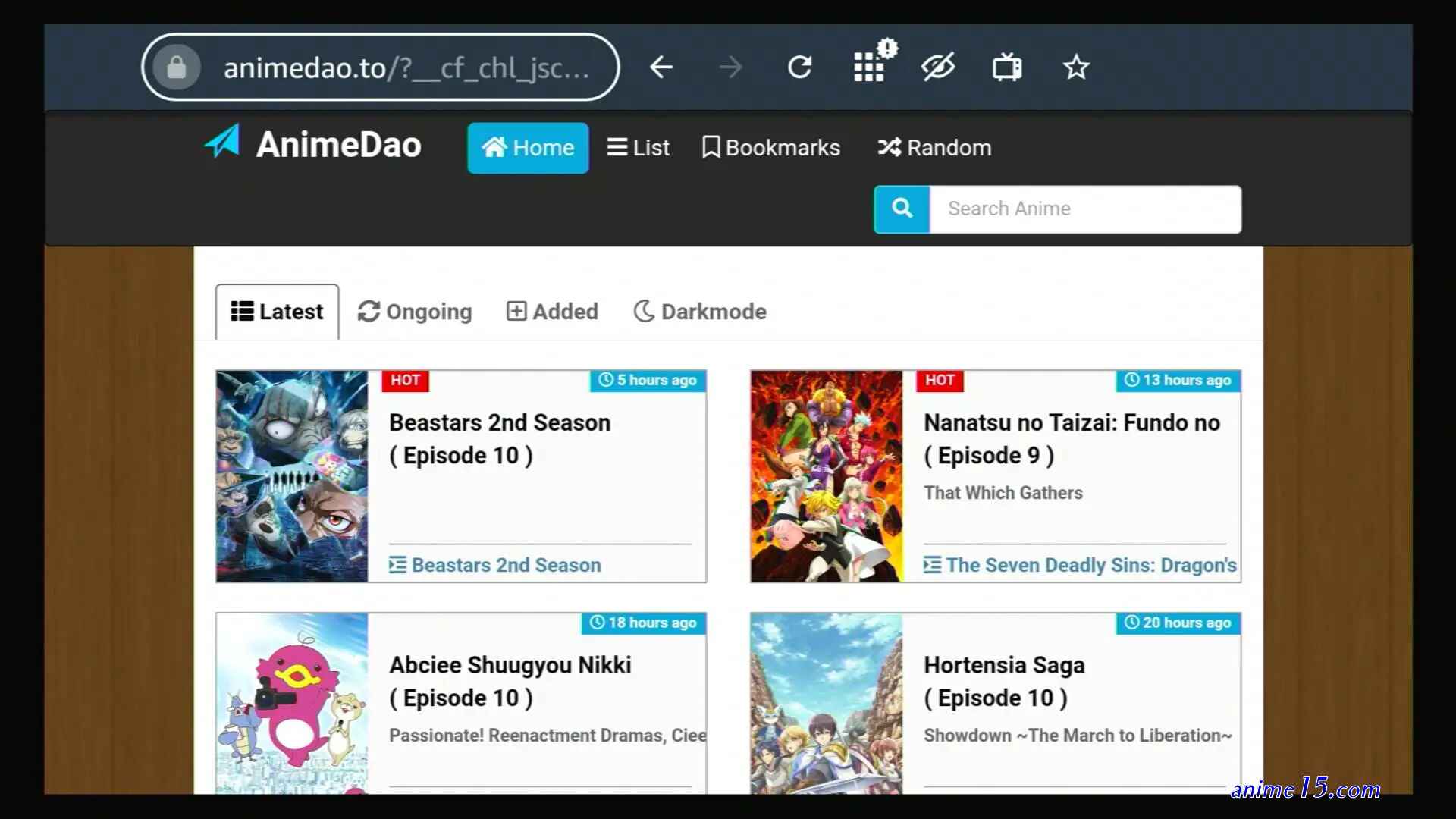Click the HOT badge on Beastars card

pyautogui.click(x=406, y=381)
